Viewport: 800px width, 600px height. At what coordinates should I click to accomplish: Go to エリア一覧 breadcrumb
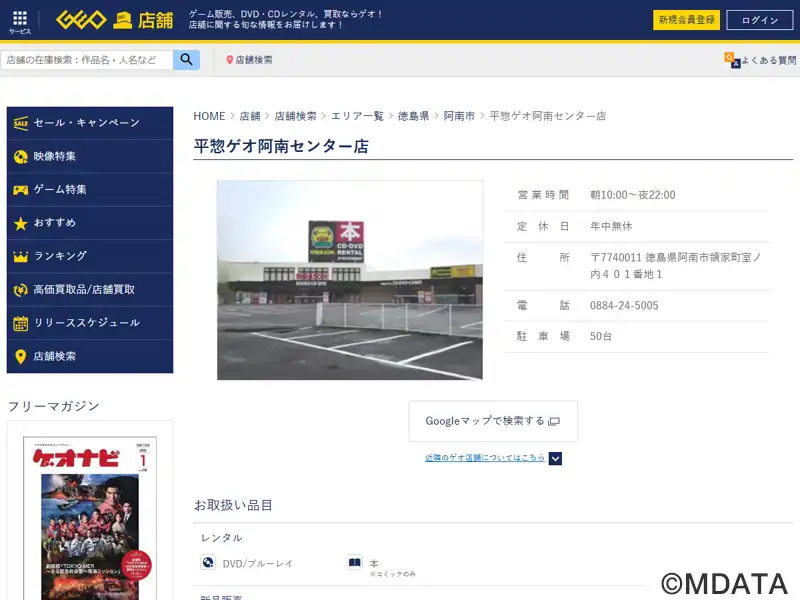[357, 116]
